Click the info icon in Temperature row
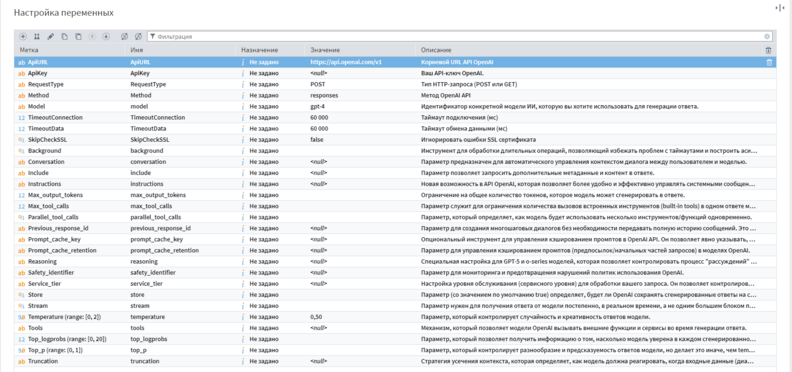Screen dimensions: 792x372 [x=242, y=317]
